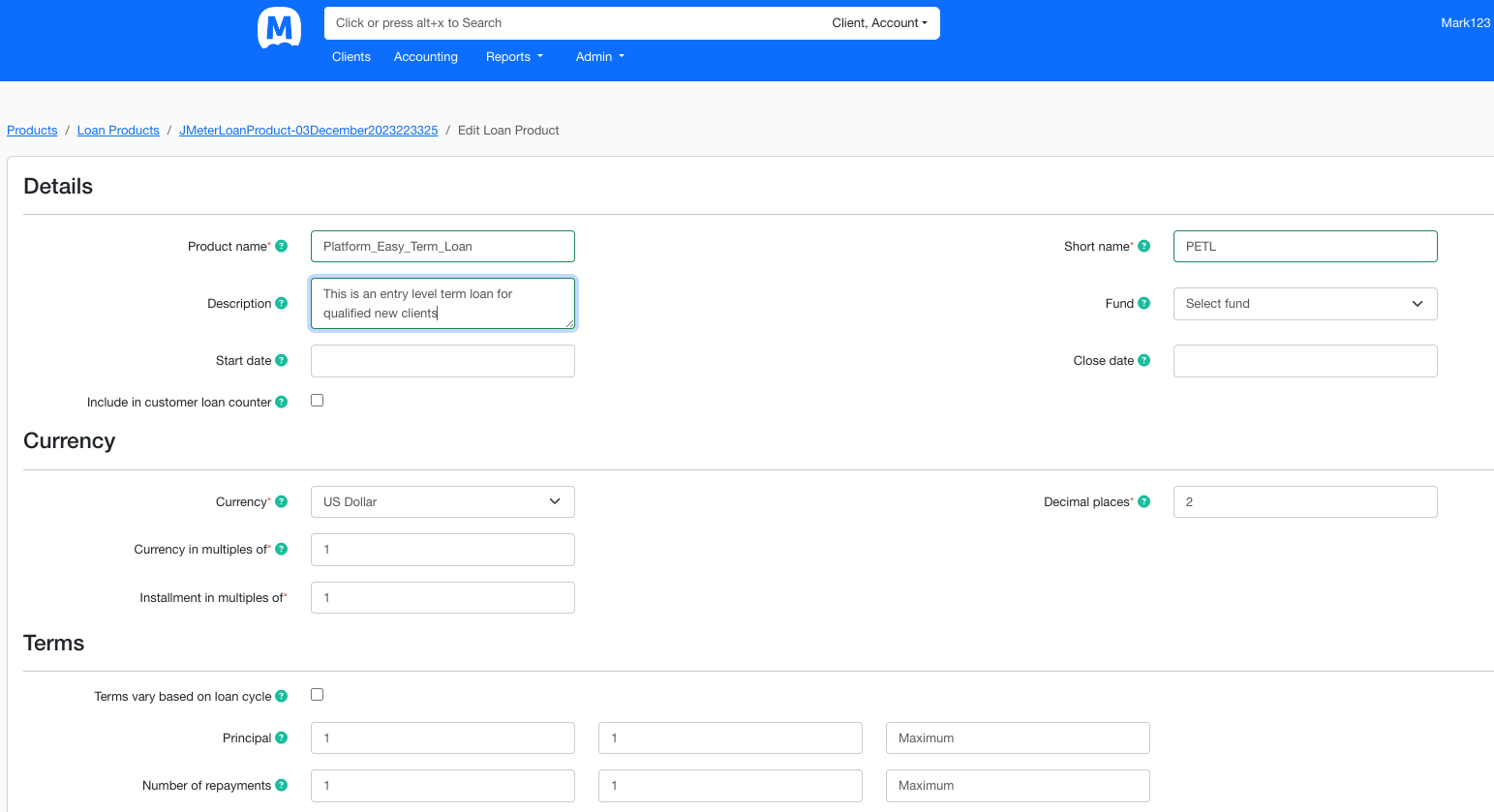Go to Loan Products breadcrumb link
The width and height of the screenshot is (1494, 812).
pyautogui.click(x=118, y=131)
